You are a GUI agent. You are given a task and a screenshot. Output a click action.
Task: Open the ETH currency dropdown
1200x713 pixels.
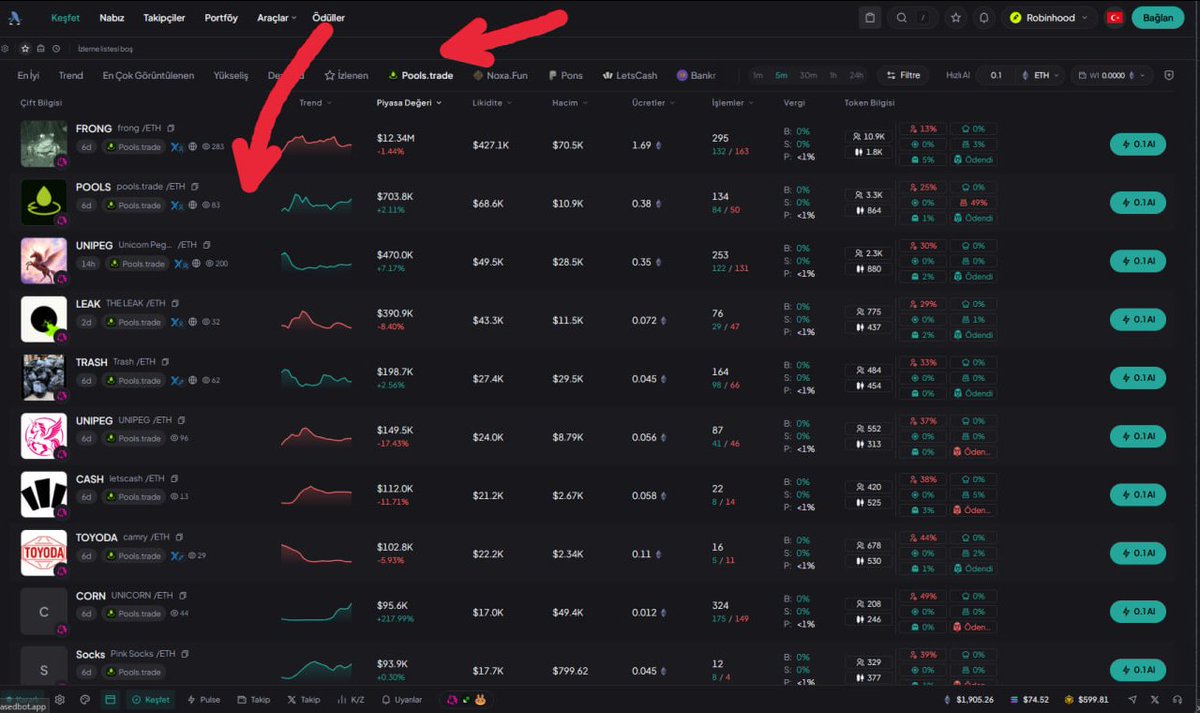tap(1040, 75)
